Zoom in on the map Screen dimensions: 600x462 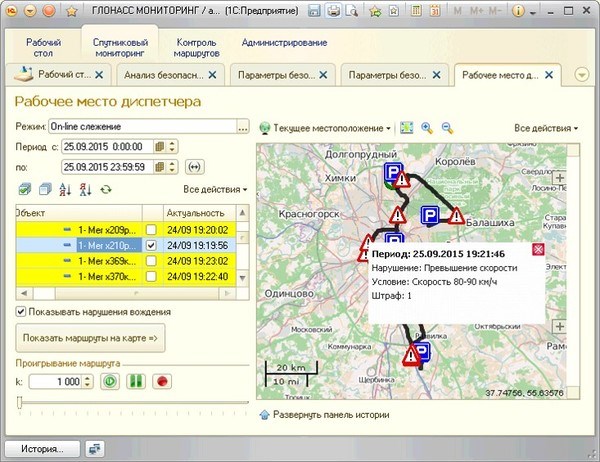[x=427, y=128]
